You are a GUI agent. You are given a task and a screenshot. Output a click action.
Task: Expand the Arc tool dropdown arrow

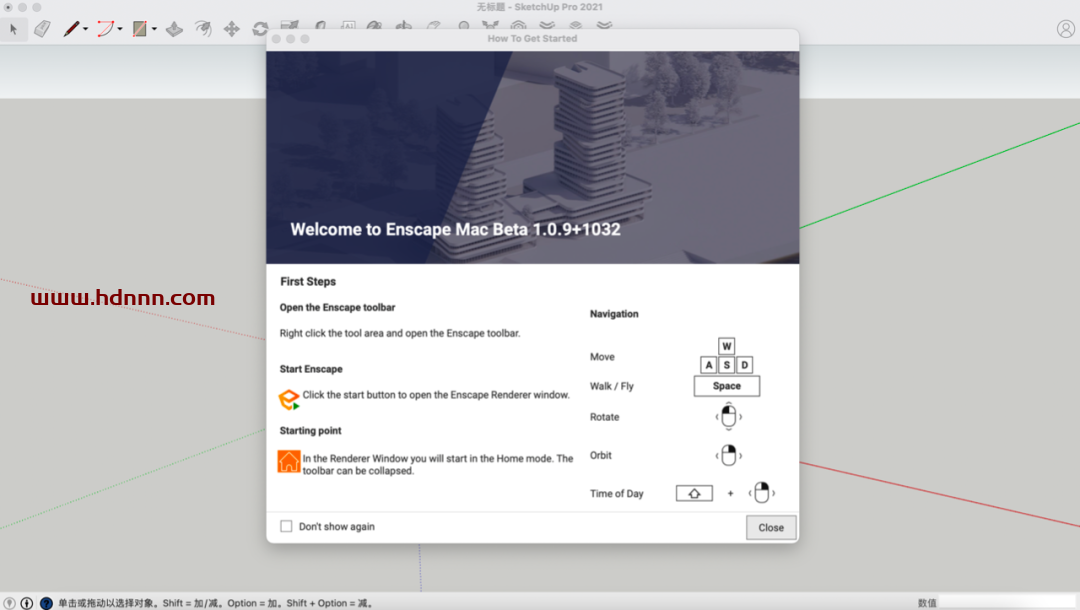click(x=120, y=29)
